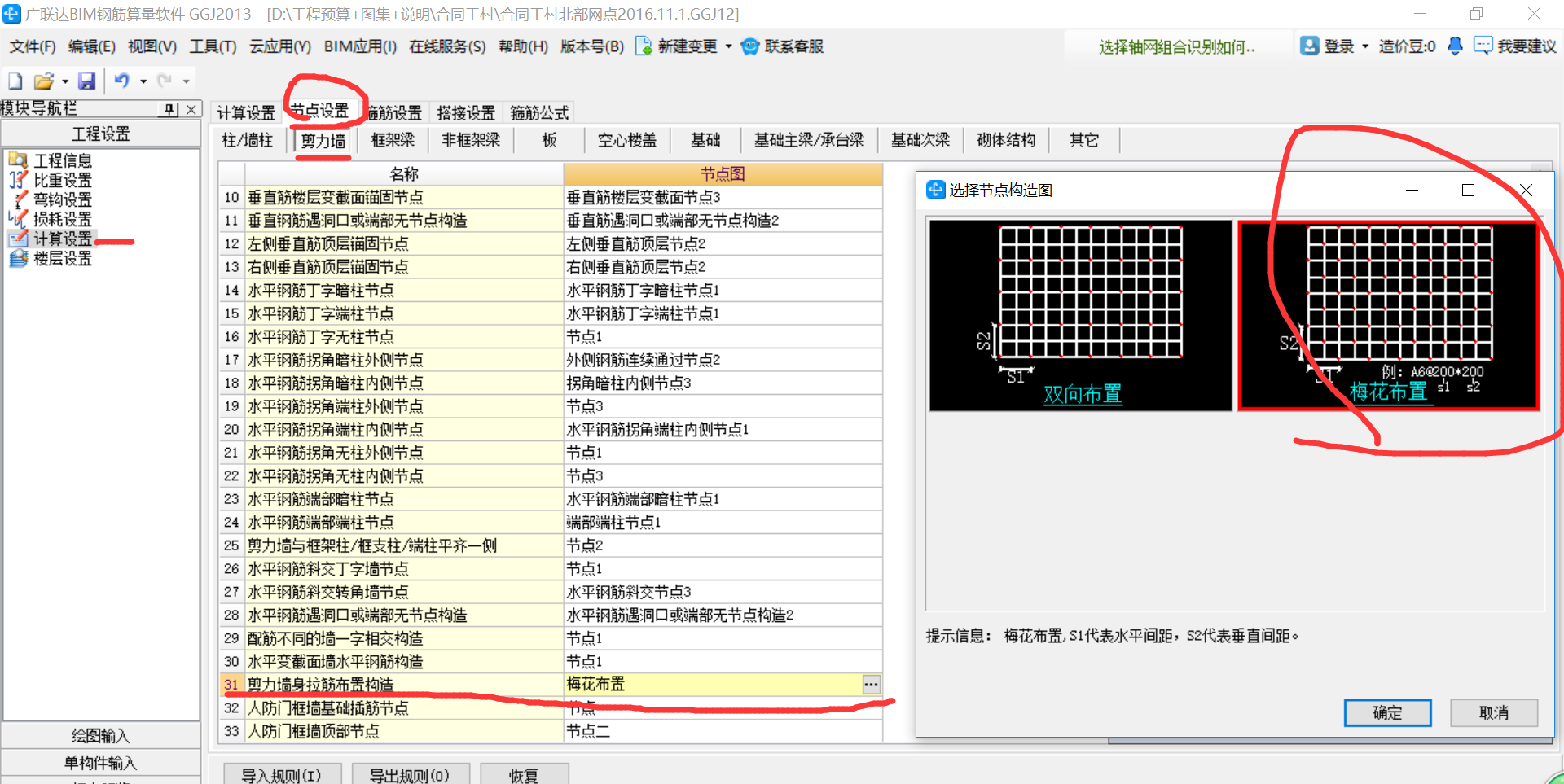Click the 导出规则(O) button
1564x784 pixels.
coord(410,775)
